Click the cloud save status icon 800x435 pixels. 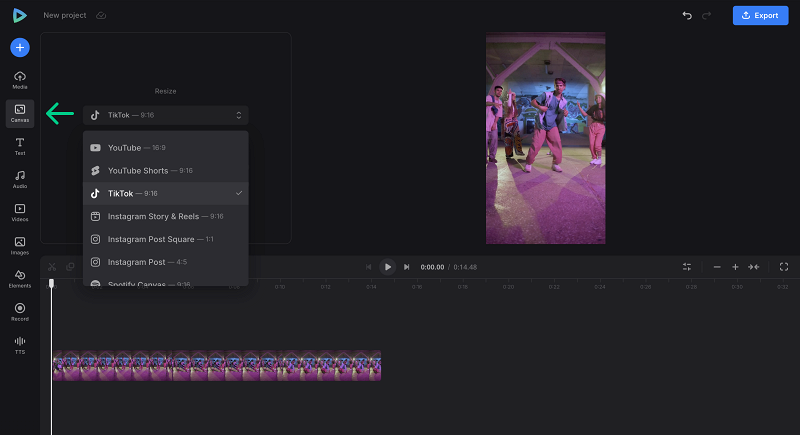coord(101,15)
